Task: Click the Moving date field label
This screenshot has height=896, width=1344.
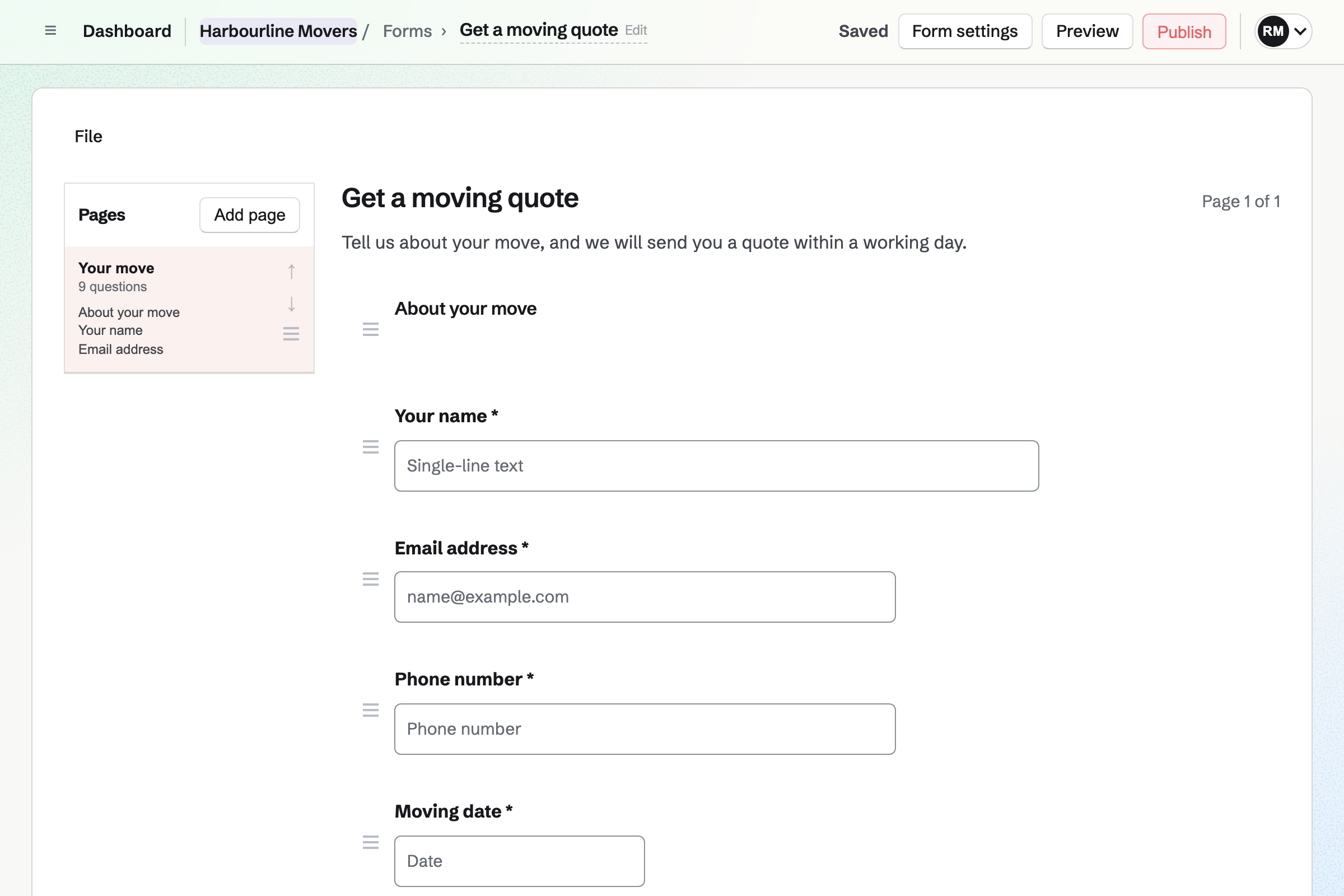Action: tap(454, 811)
